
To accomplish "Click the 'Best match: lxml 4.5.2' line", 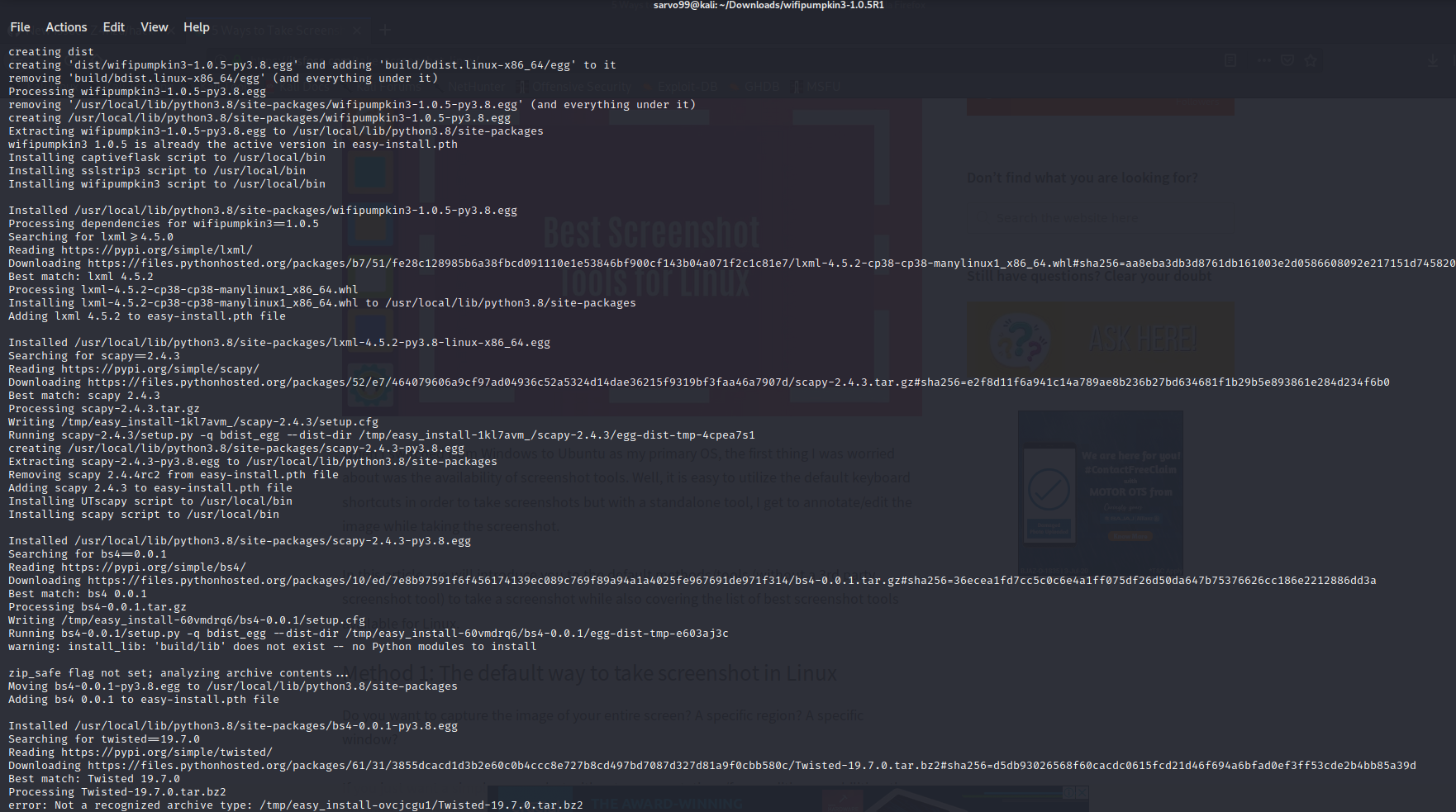I will (x=81, y=277).
